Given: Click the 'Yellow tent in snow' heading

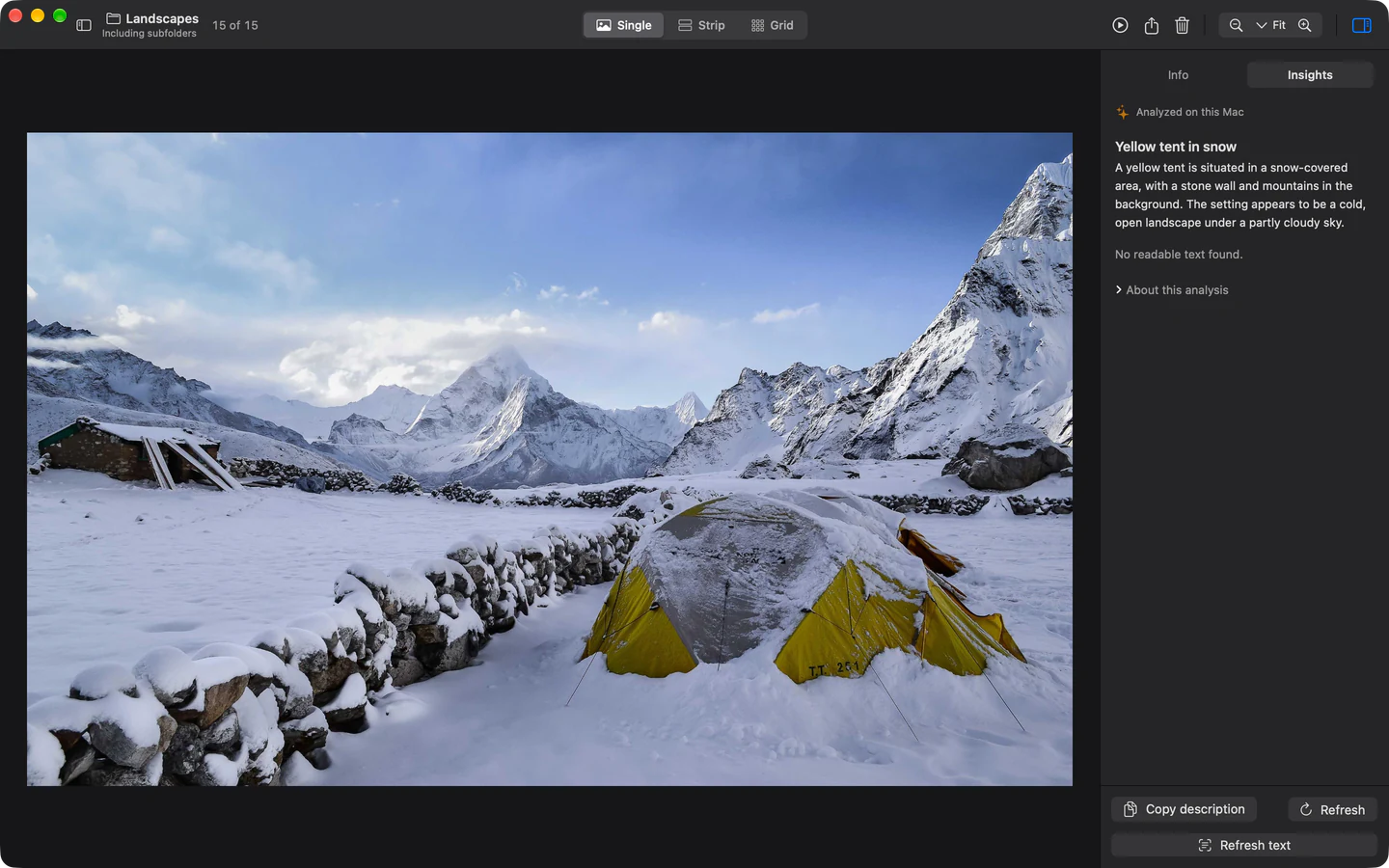Looking at the screenshot, I should (x=1176, y=147).
